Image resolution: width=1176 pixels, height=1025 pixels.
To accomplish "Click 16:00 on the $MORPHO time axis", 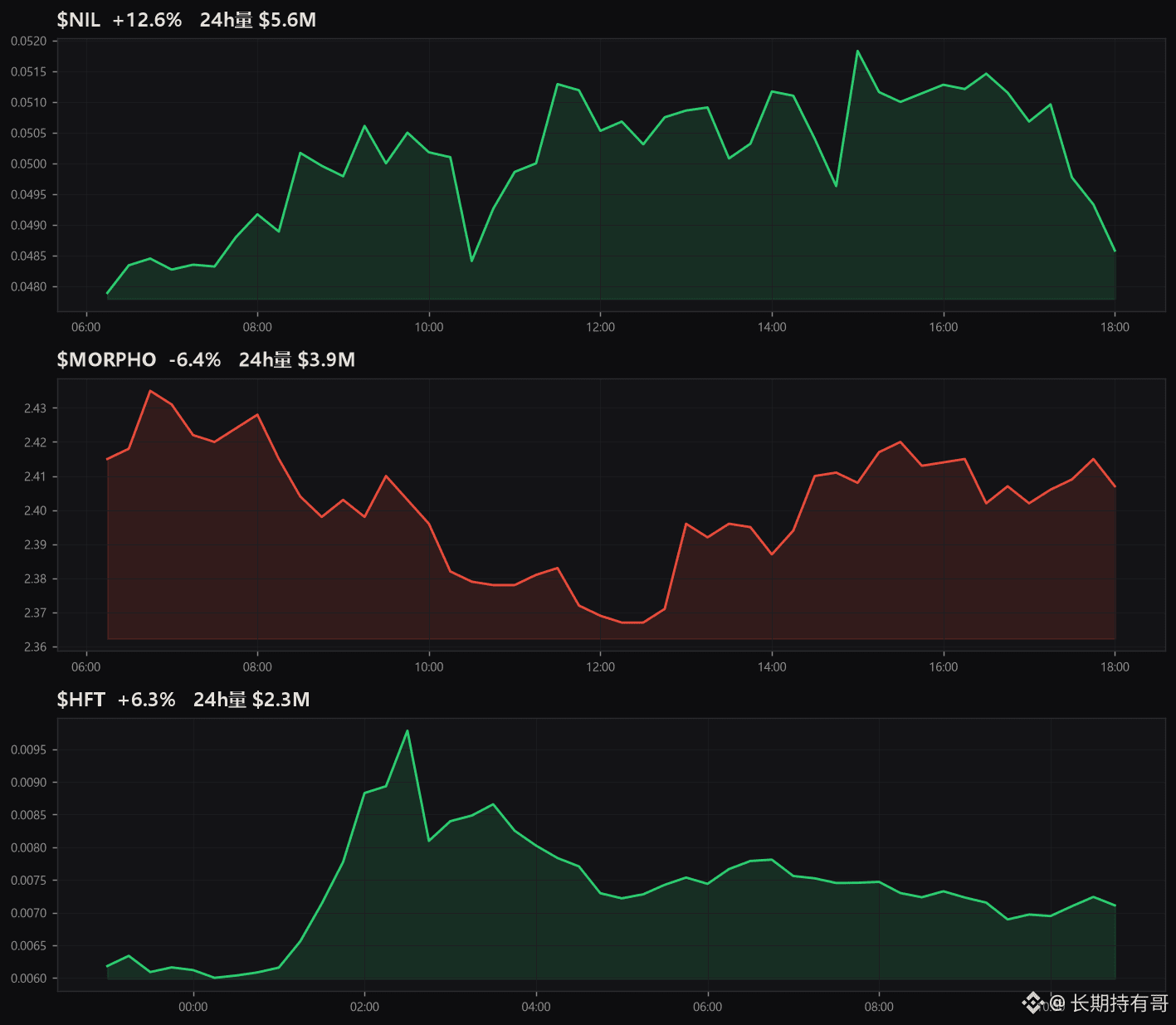I will pos(944,667).
